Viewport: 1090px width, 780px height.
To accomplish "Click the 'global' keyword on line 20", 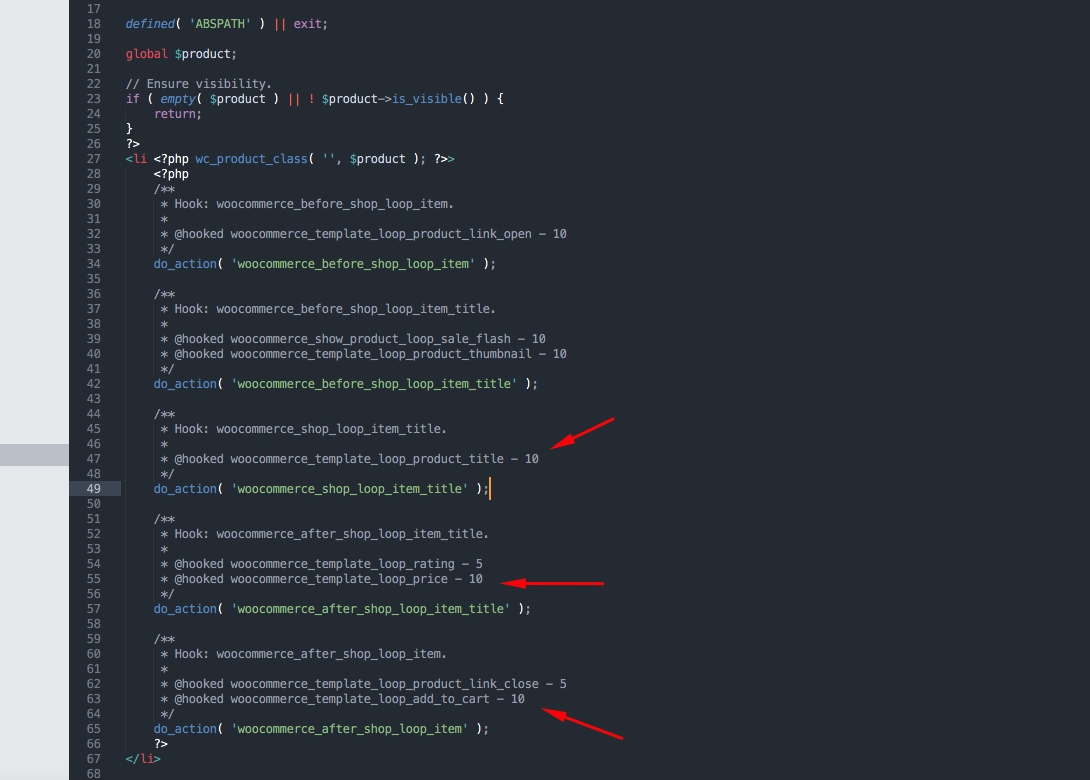I will (x=147, y=54).
